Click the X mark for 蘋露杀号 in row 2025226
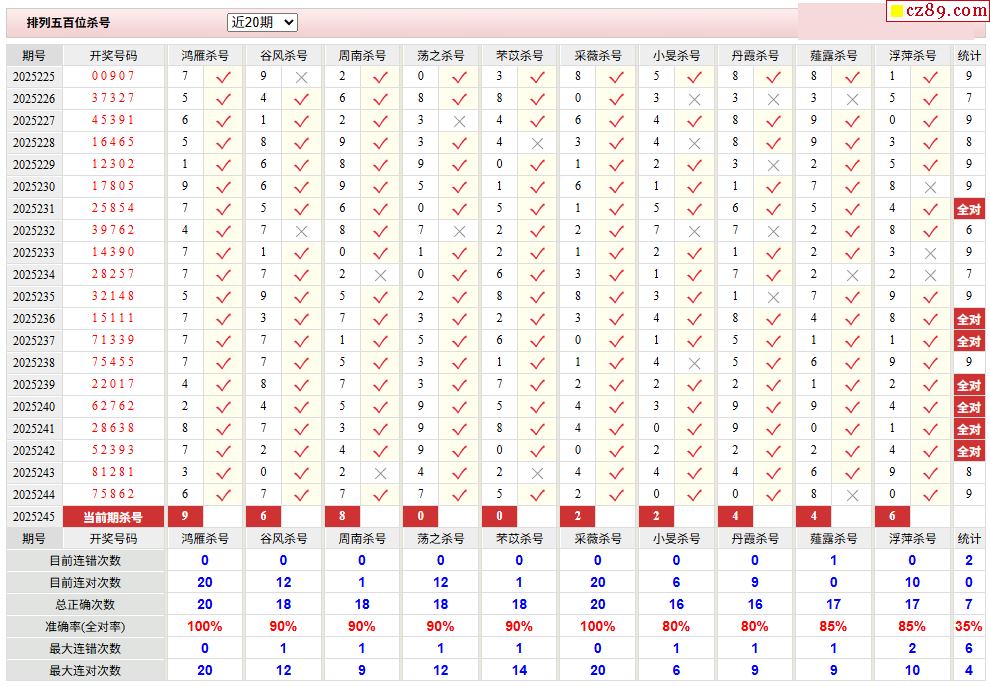The image size is (990, 686). pyautogui.click(x=852, y=100)
